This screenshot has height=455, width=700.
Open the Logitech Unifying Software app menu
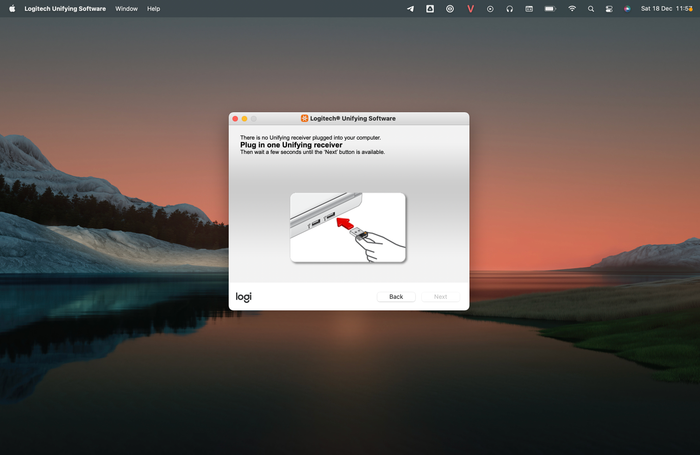click(65, 8)
